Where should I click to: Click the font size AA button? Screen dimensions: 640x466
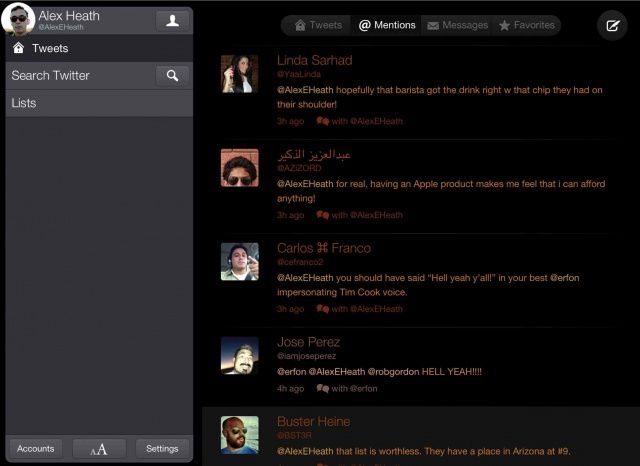tap(99, 448)
